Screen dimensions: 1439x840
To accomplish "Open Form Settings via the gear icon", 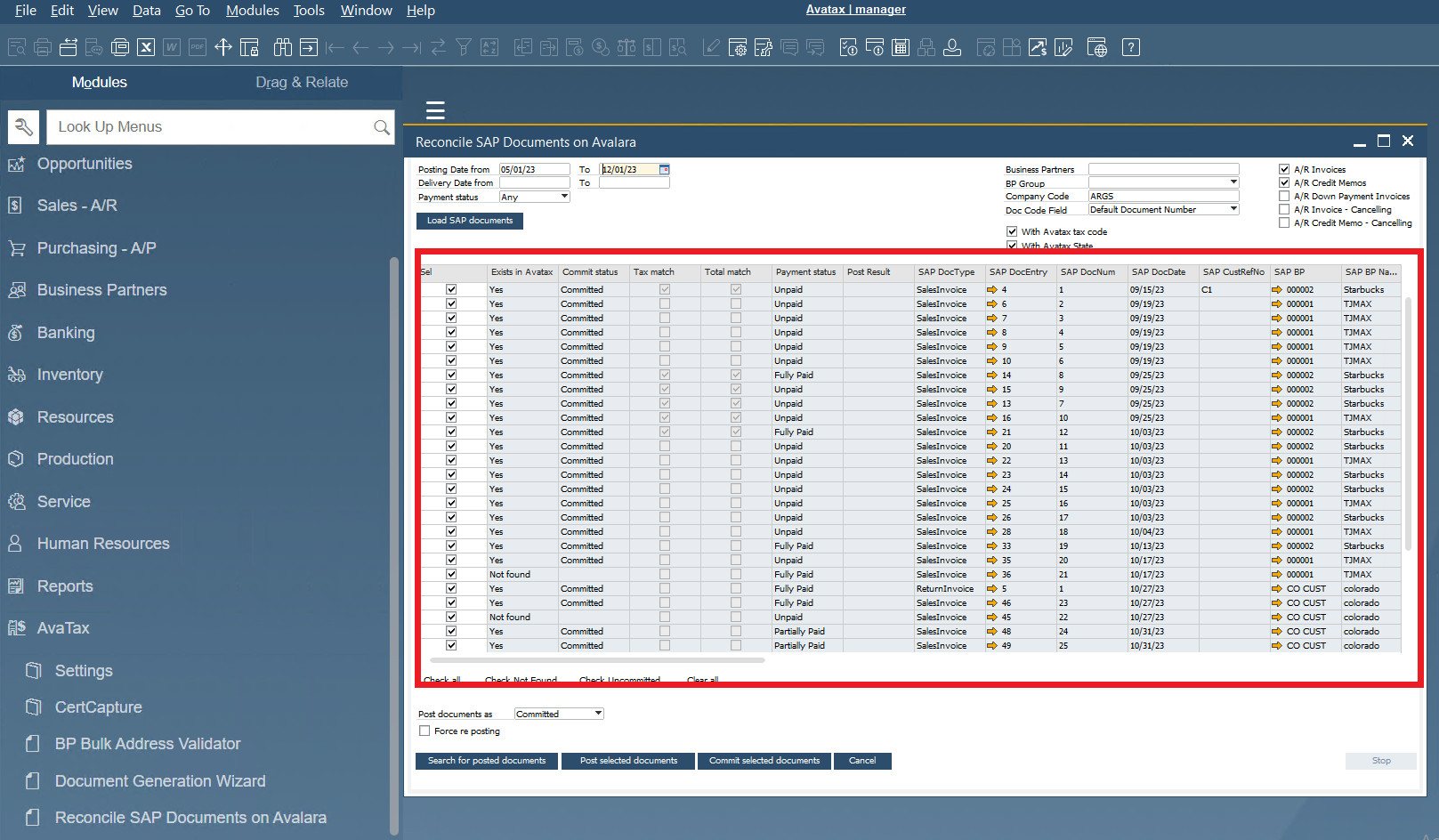I will pyautogui.click(x=739, y=46).
